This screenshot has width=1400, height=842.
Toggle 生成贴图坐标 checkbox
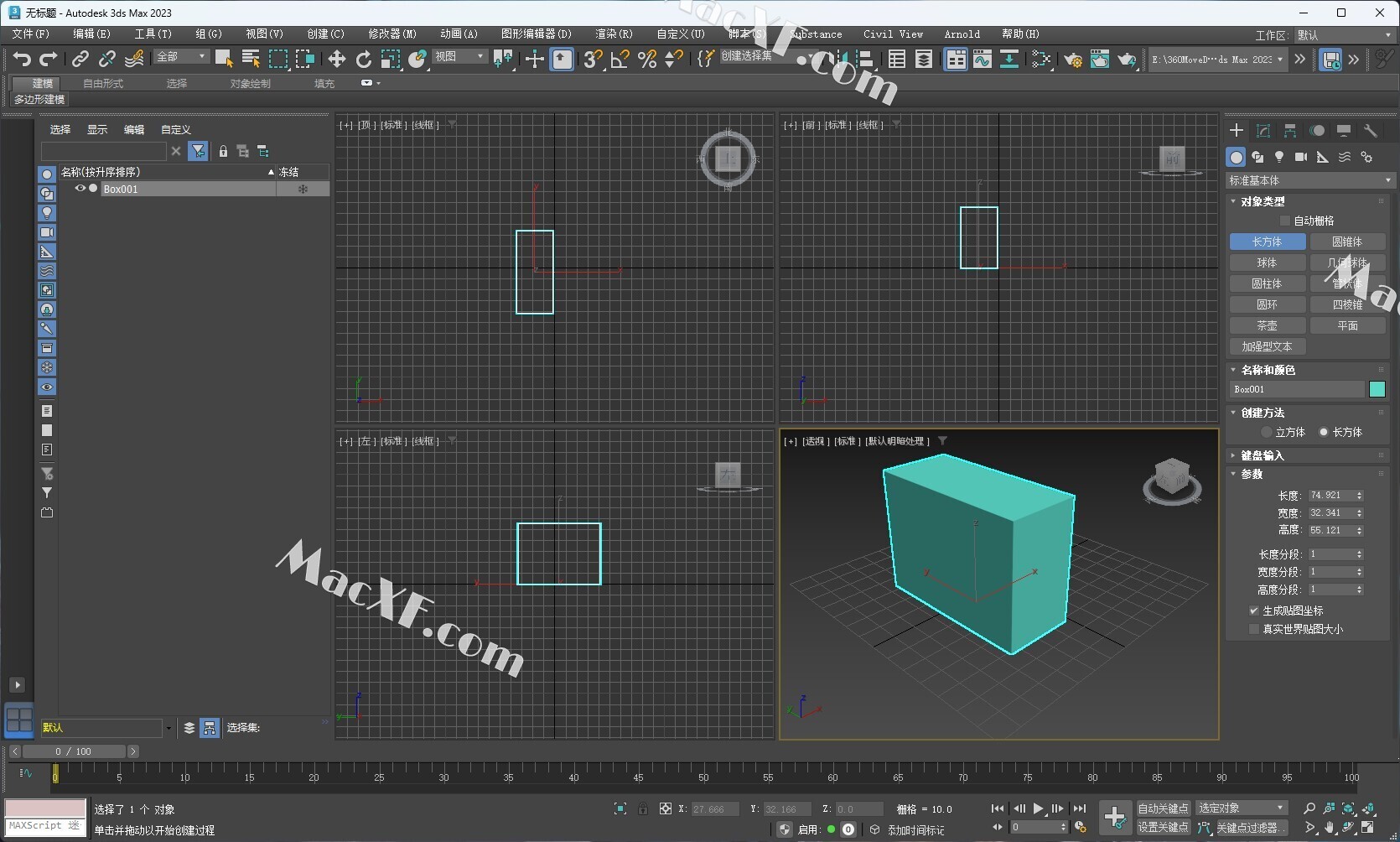pos(1254,611)
